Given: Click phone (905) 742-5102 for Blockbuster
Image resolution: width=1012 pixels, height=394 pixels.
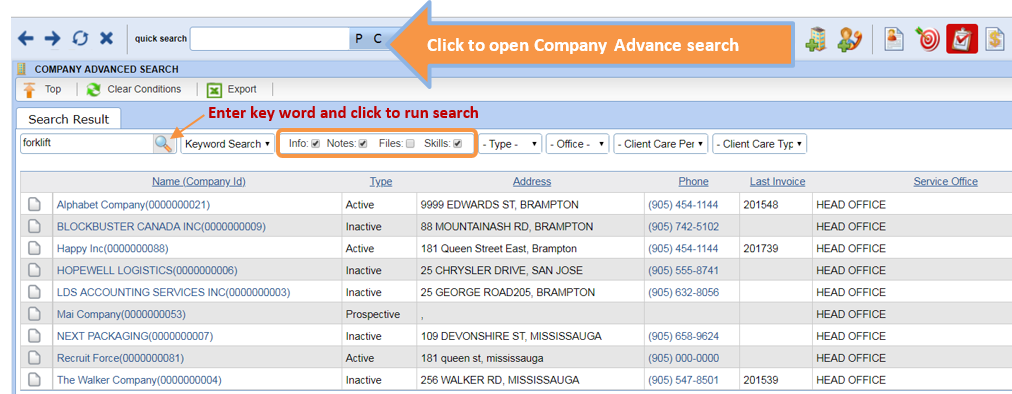Looking at the screenshot, I should [683, 227].
